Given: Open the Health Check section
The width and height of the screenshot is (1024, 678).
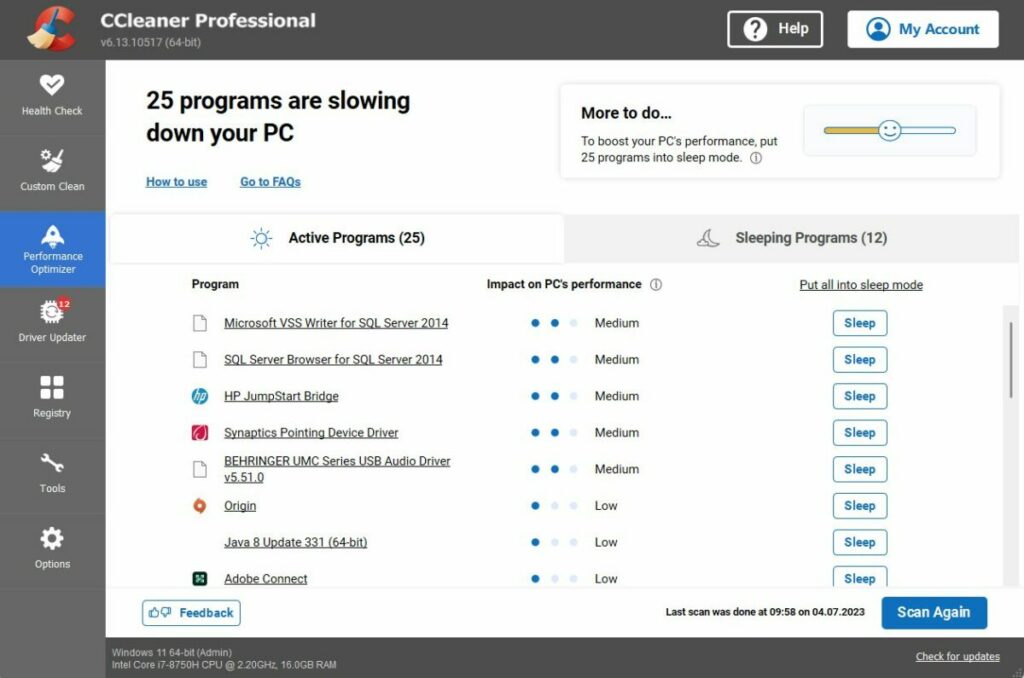Looking at the screenshot, I should tap(52, 96).
